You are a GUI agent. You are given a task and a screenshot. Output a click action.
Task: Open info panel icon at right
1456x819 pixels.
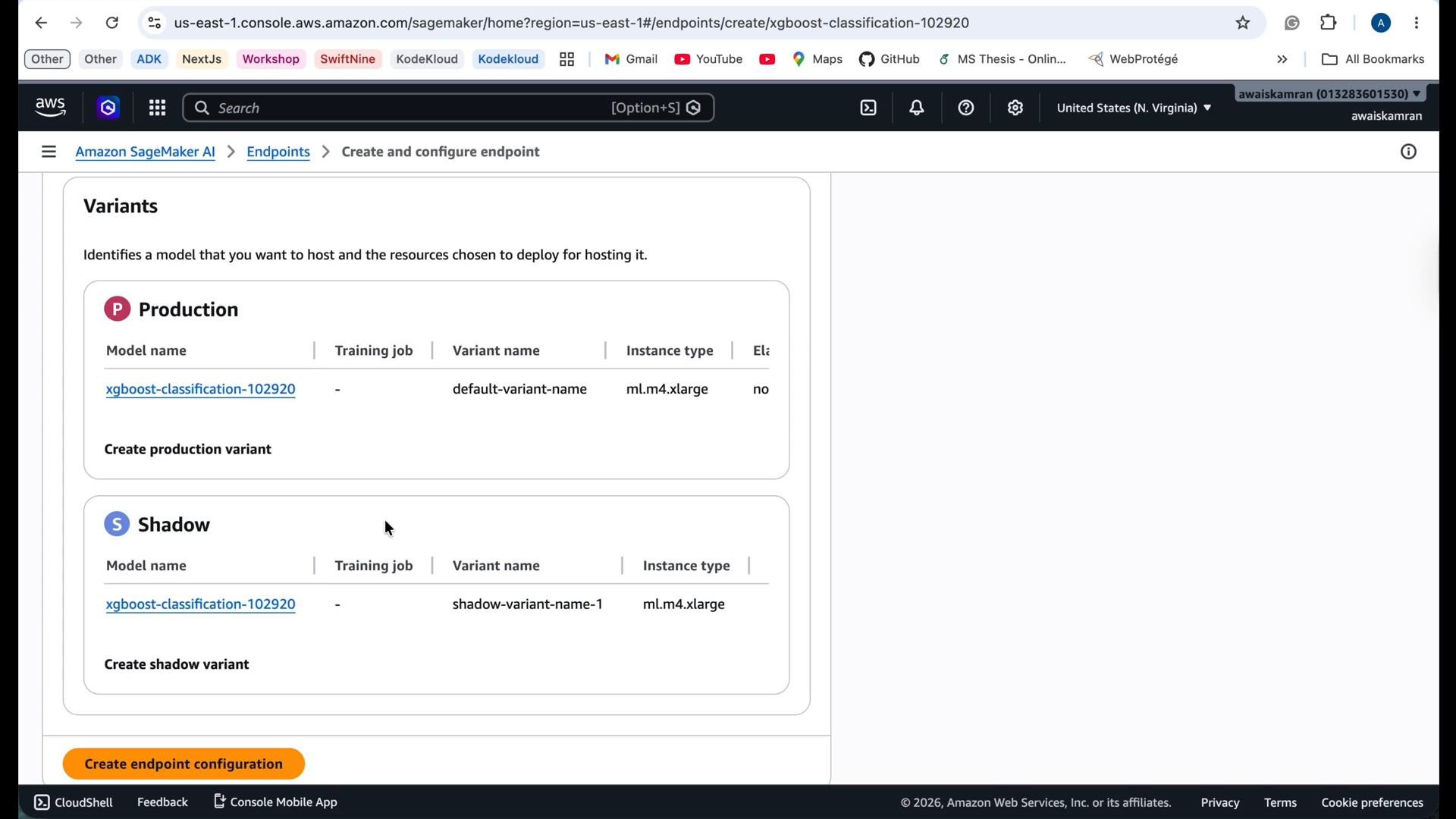[1408, 152]
